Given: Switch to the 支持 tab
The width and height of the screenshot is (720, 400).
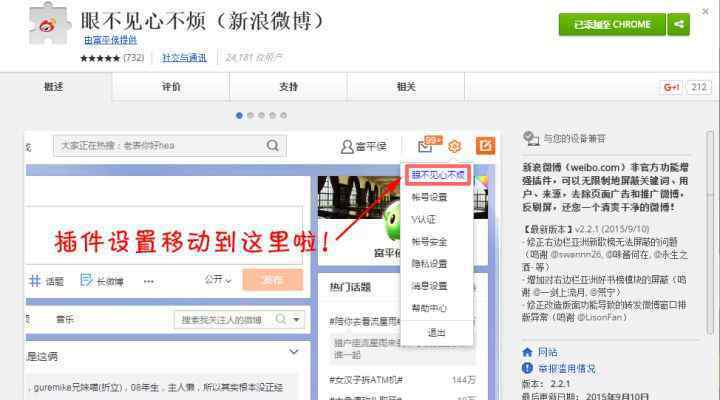Looking at the screenshot, I should (x=288, y=87).
